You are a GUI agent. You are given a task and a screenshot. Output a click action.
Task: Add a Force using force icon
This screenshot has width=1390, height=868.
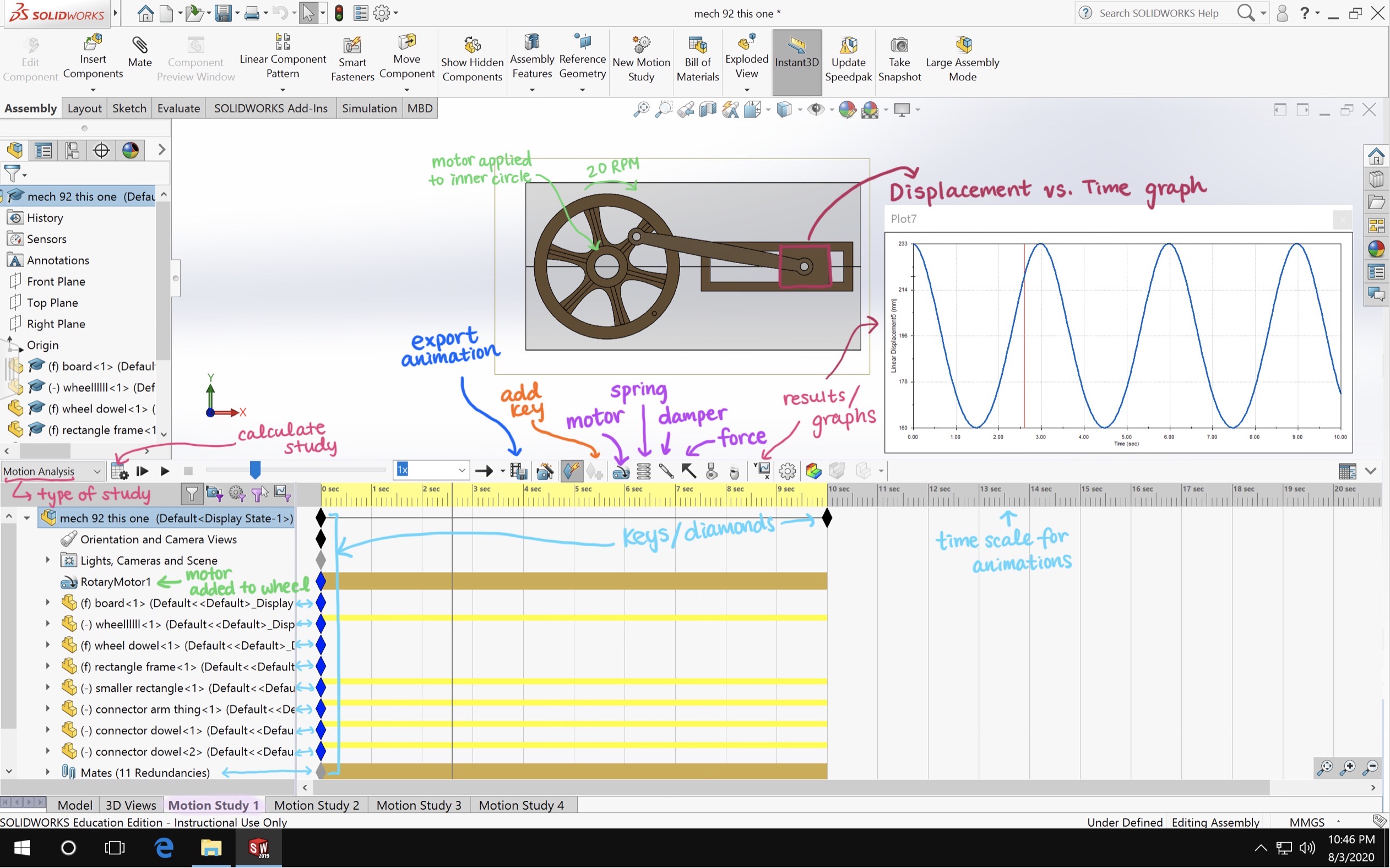[x=689, y=472]
